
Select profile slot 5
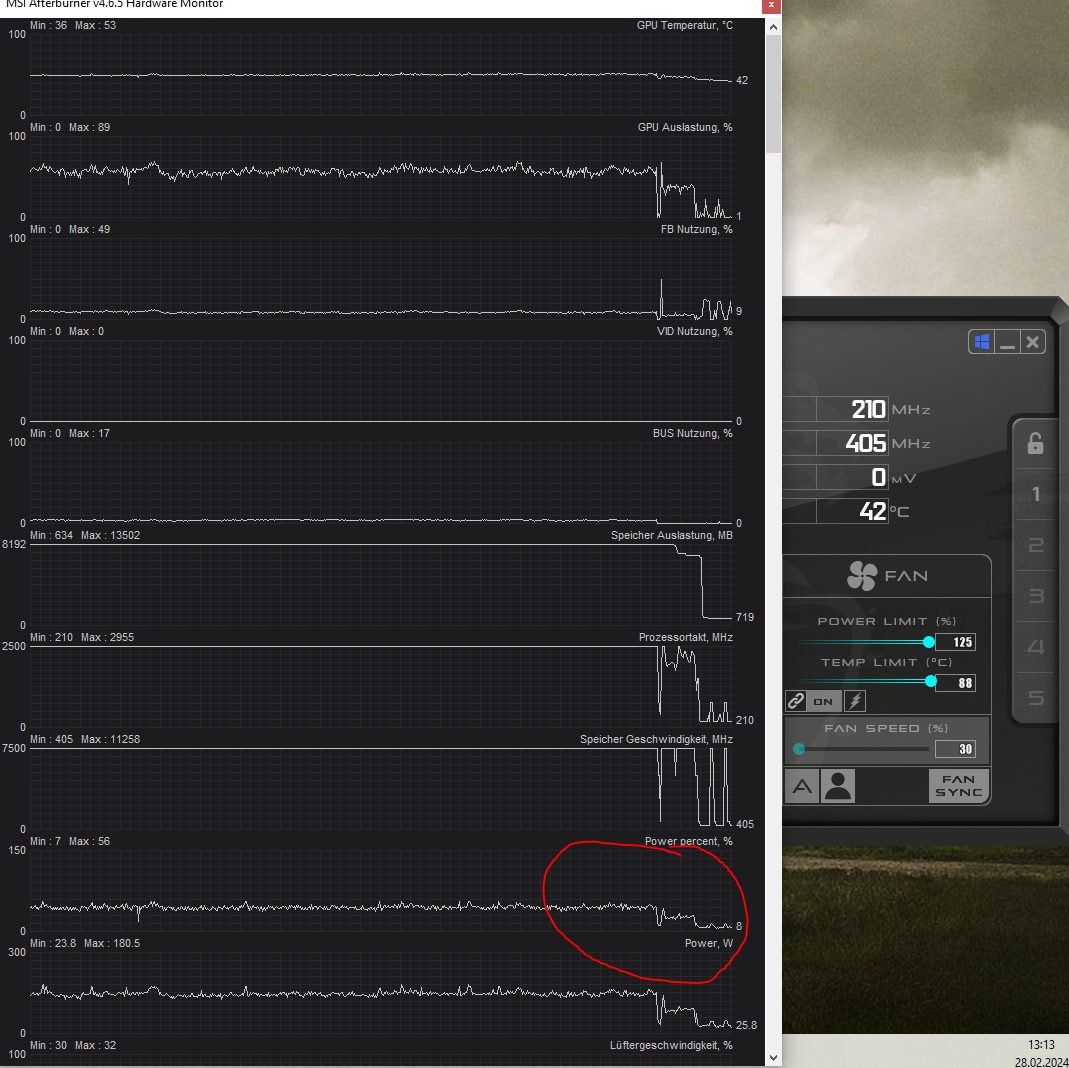tap(1036, 697)
